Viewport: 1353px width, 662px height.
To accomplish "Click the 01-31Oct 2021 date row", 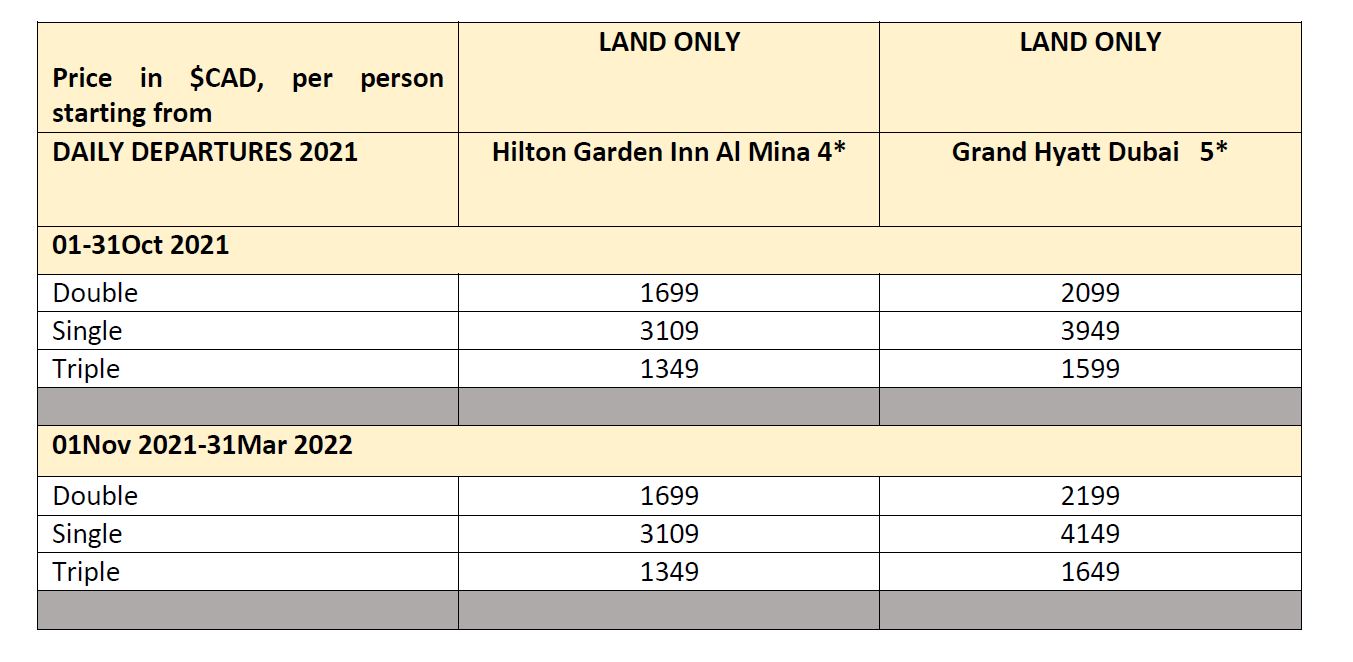I will pos(141,245).
